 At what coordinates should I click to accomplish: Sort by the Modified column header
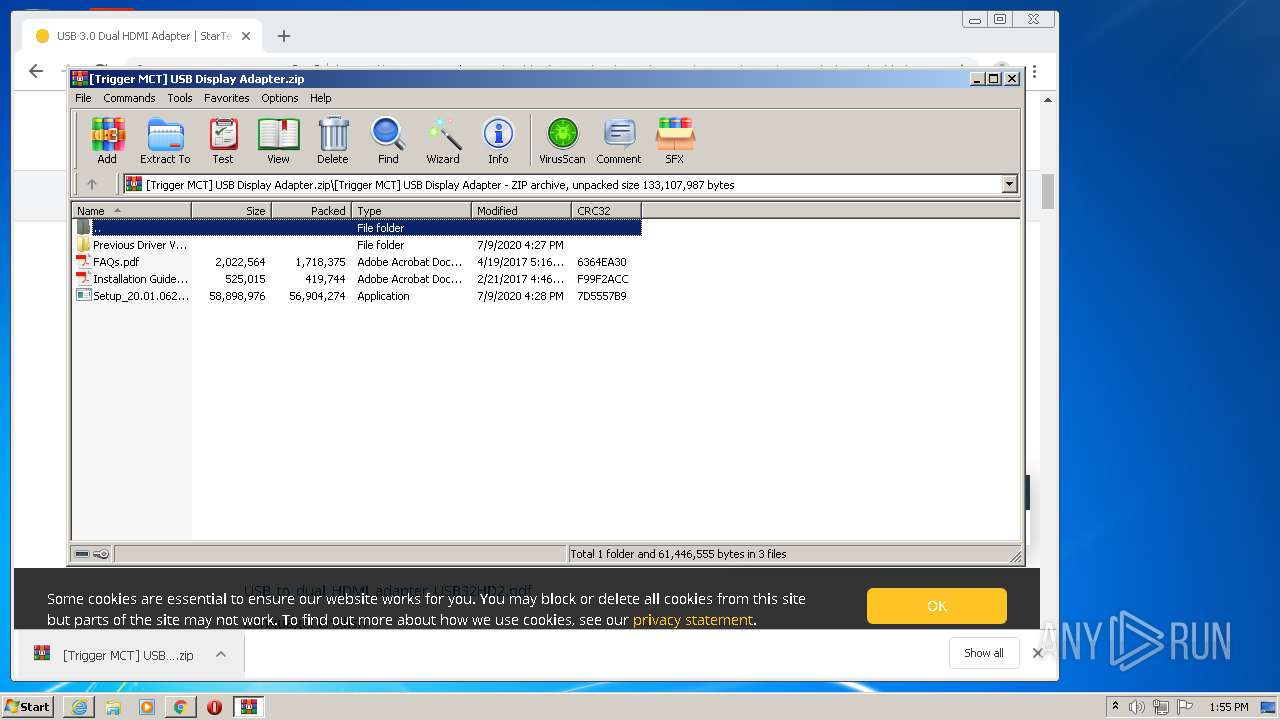[521, 210]
